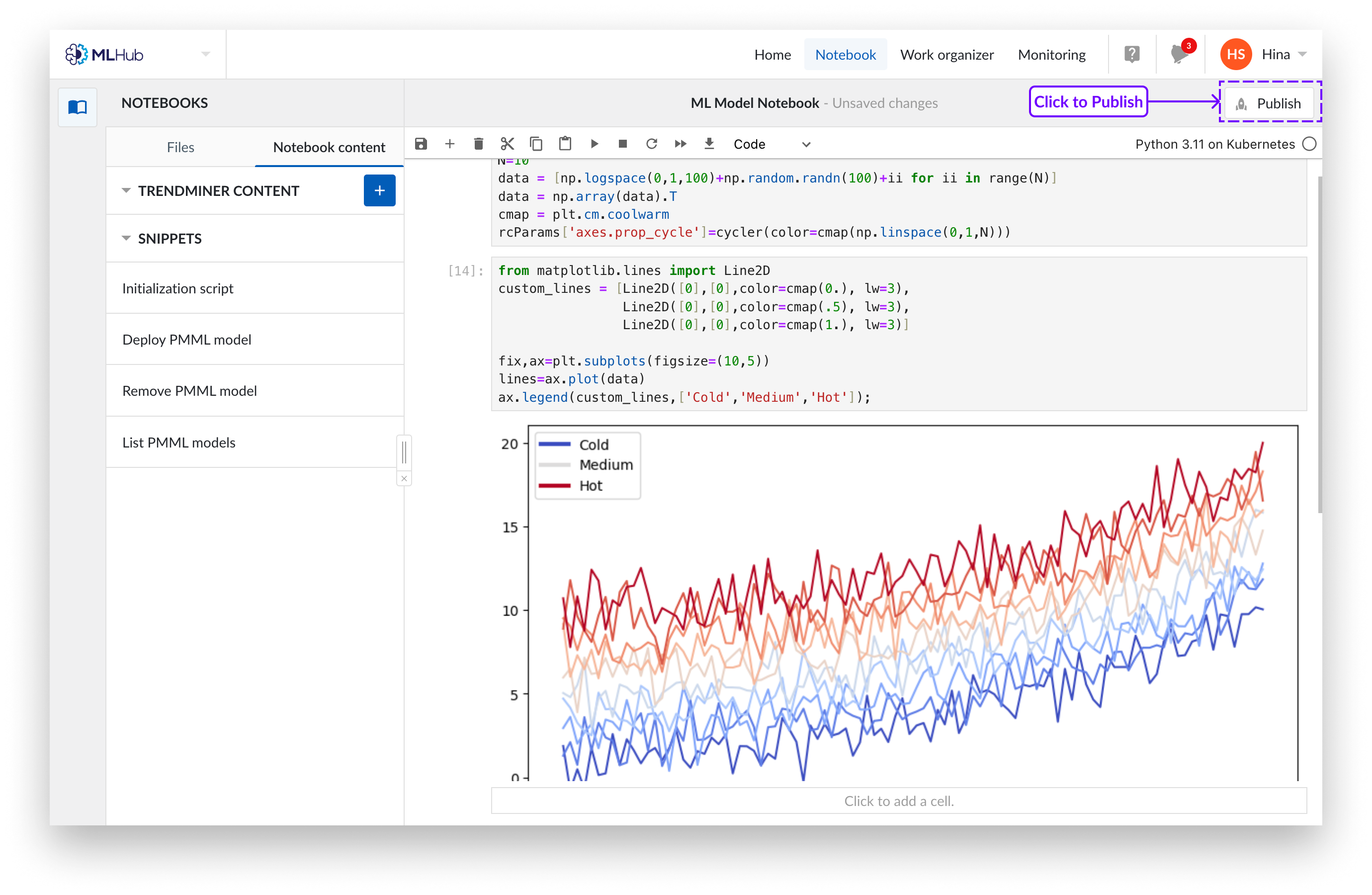Restart and run all cells with the fast-forward icon

click(x=680, y=144)
